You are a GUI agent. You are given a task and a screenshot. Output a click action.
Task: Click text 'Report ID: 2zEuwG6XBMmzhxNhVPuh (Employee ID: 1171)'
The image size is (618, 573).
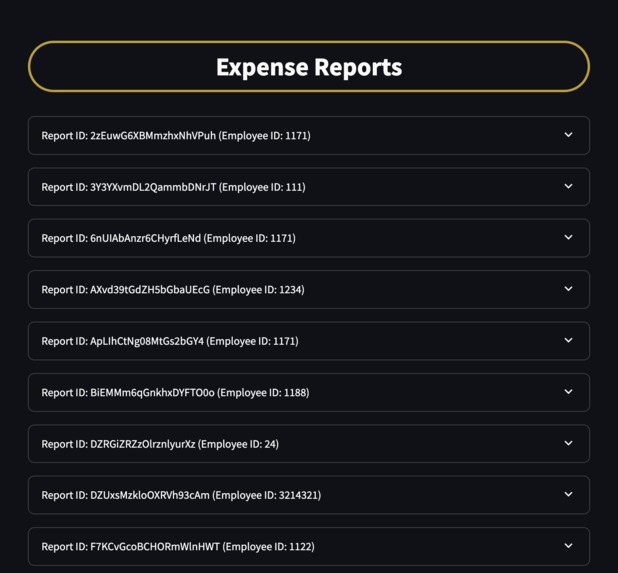point(176,136)
